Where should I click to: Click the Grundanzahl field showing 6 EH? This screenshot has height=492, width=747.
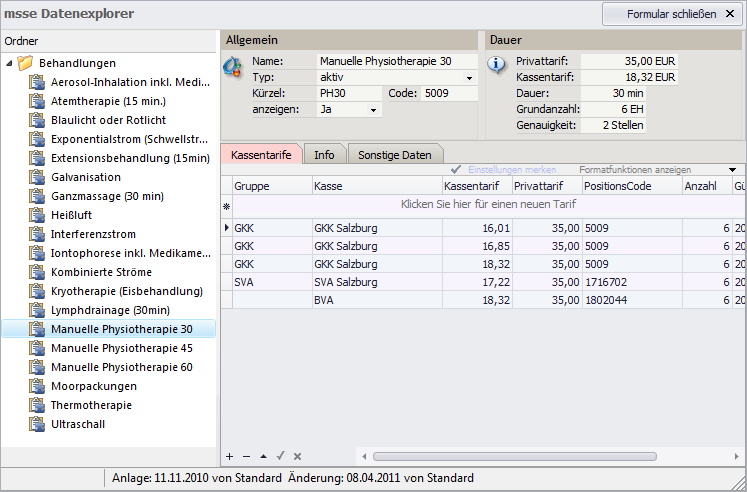point(613,110)
